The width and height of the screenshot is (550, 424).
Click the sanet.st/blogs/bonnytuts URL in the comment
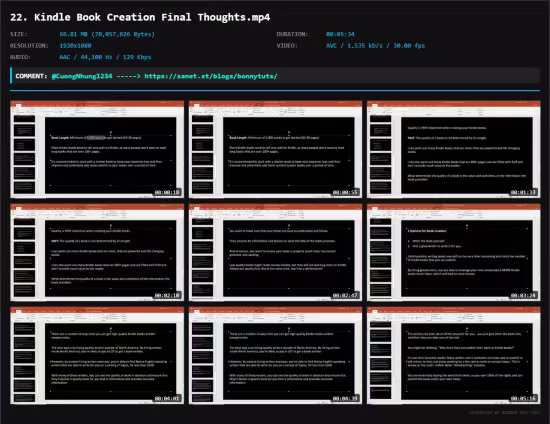coord(211,76)
